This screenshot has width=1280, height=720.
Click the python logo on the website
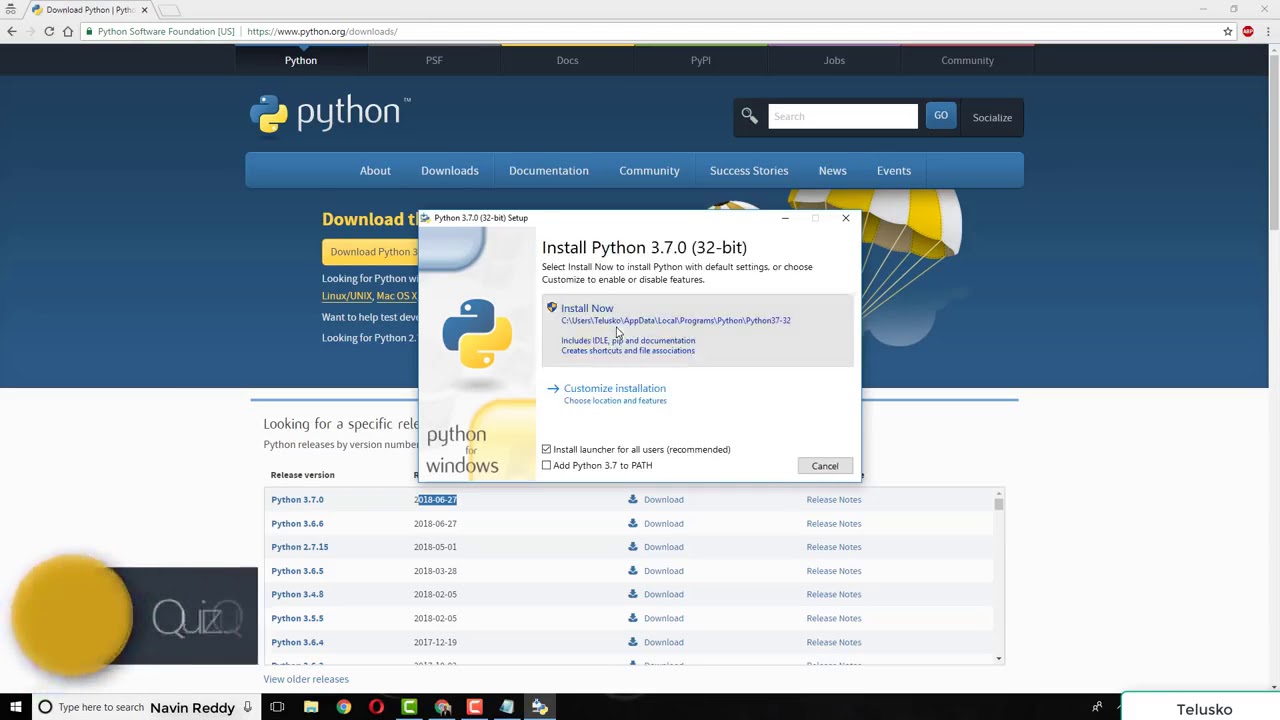330,114
